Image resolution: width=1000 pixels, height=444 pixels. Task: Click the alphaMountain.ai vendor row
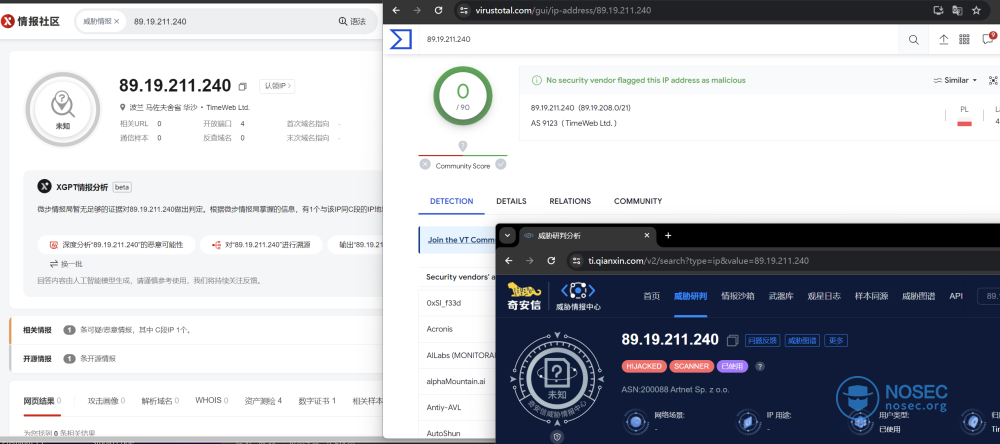(457, 381)
